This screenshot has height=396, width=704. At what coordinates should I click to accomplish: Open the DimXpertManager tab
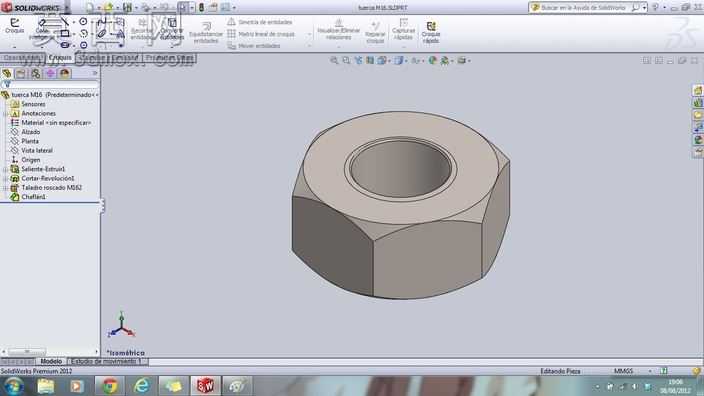click(x=50, y=73)
